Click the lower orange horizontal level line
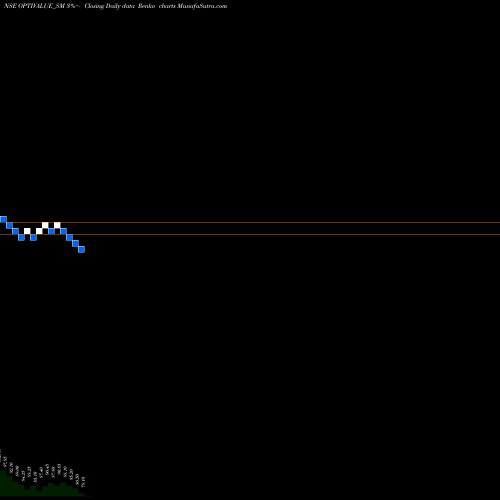 [x=250, y=234]
